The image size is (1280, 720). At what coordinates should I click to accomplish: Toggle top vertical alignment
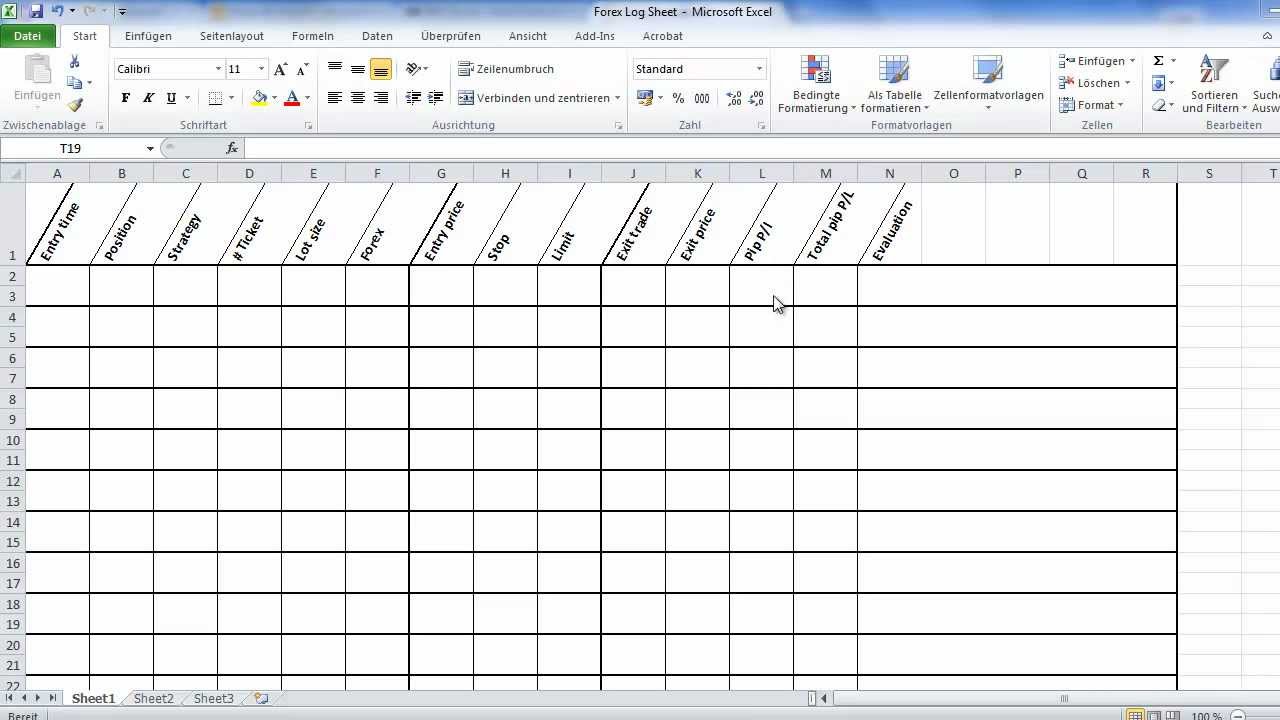[x=335, y=69]
